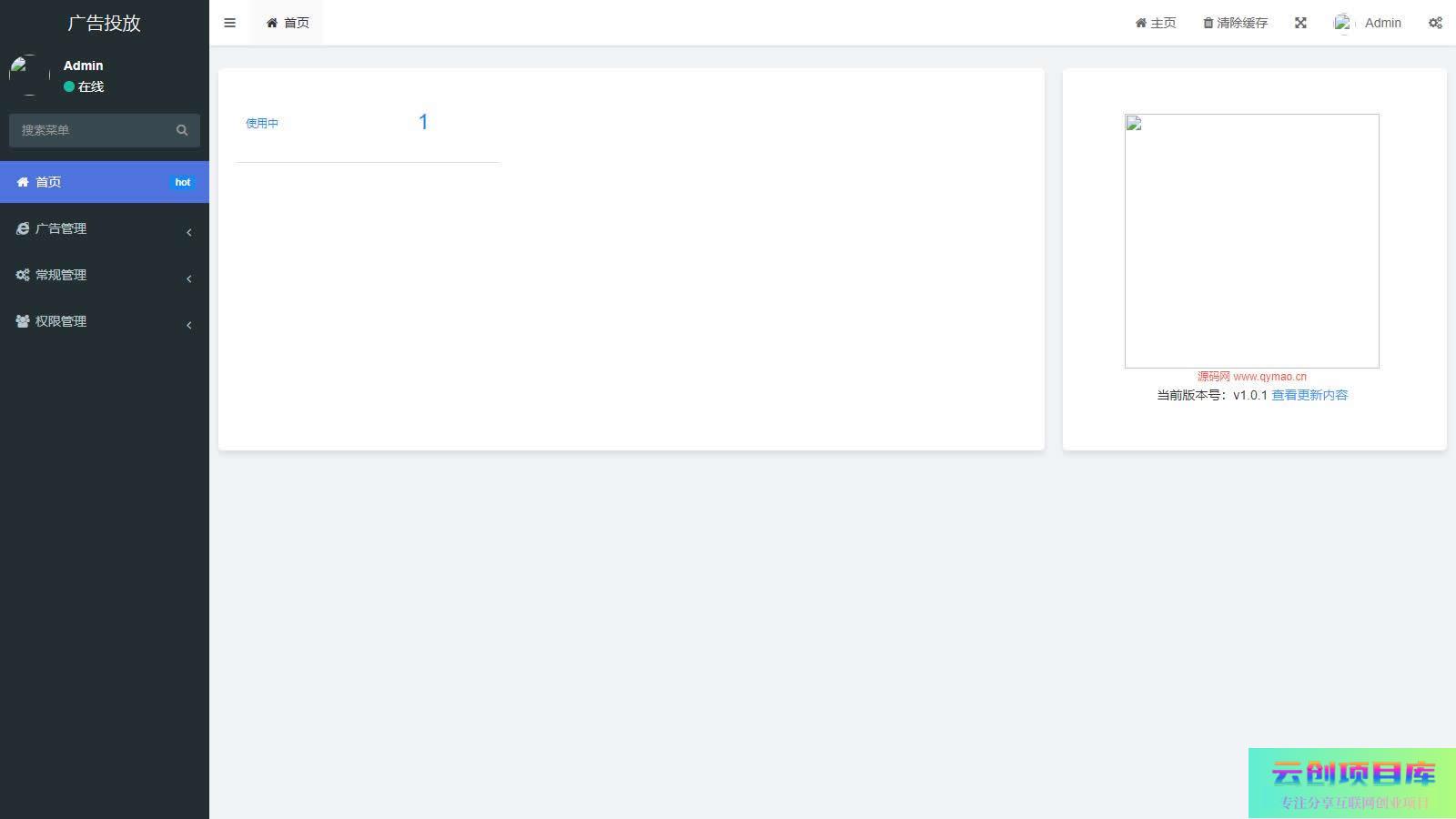Expand the 广告管理 menu chevron

click(188, 232)
